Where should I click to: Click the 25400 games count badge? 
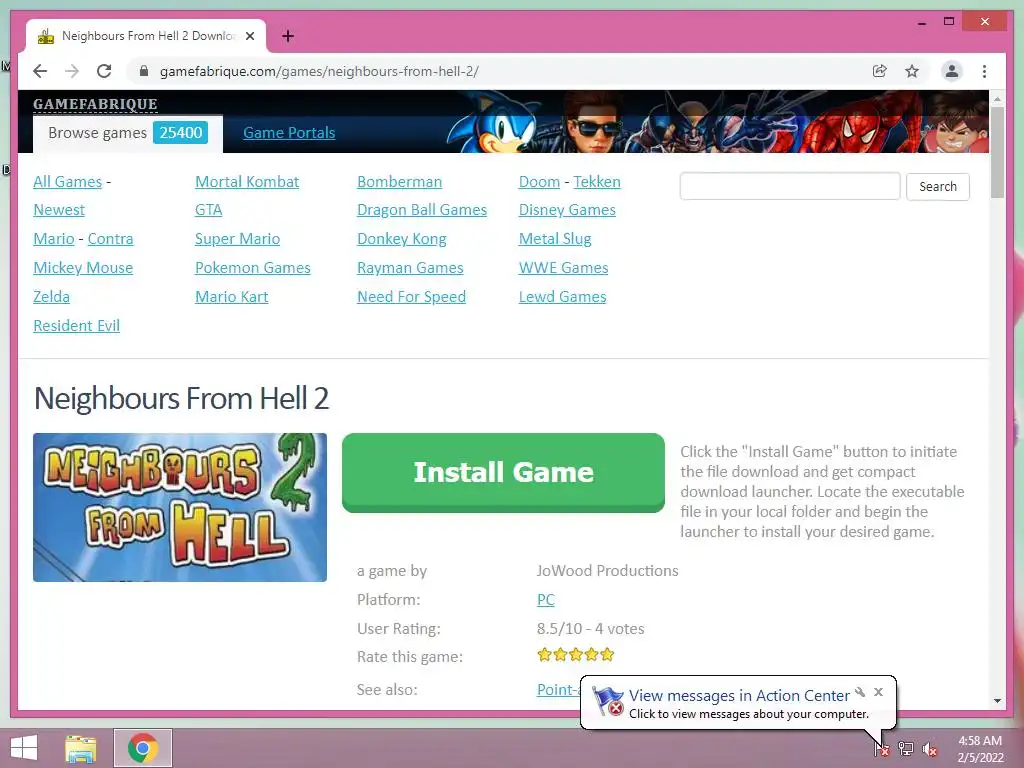(x=181, y=133)
